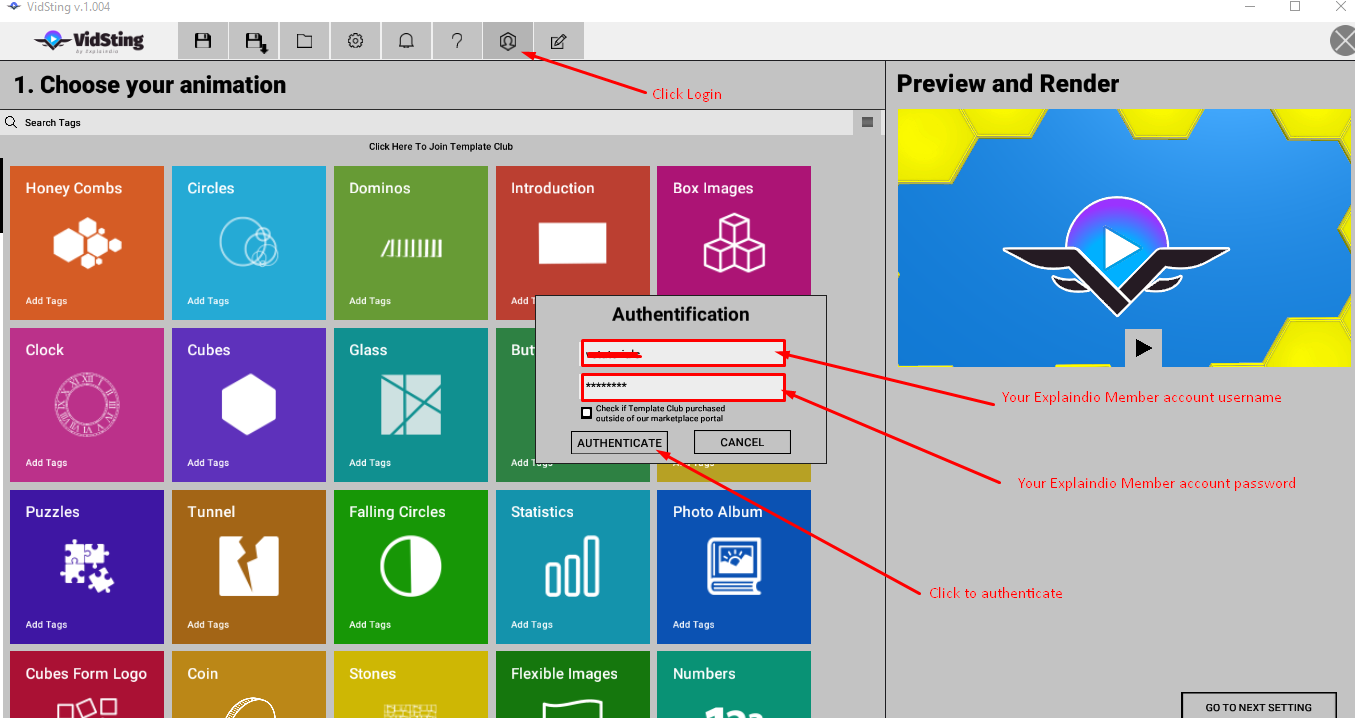Click the Login account icon
Screen dimensions: 1355x718
pos(508,41)
